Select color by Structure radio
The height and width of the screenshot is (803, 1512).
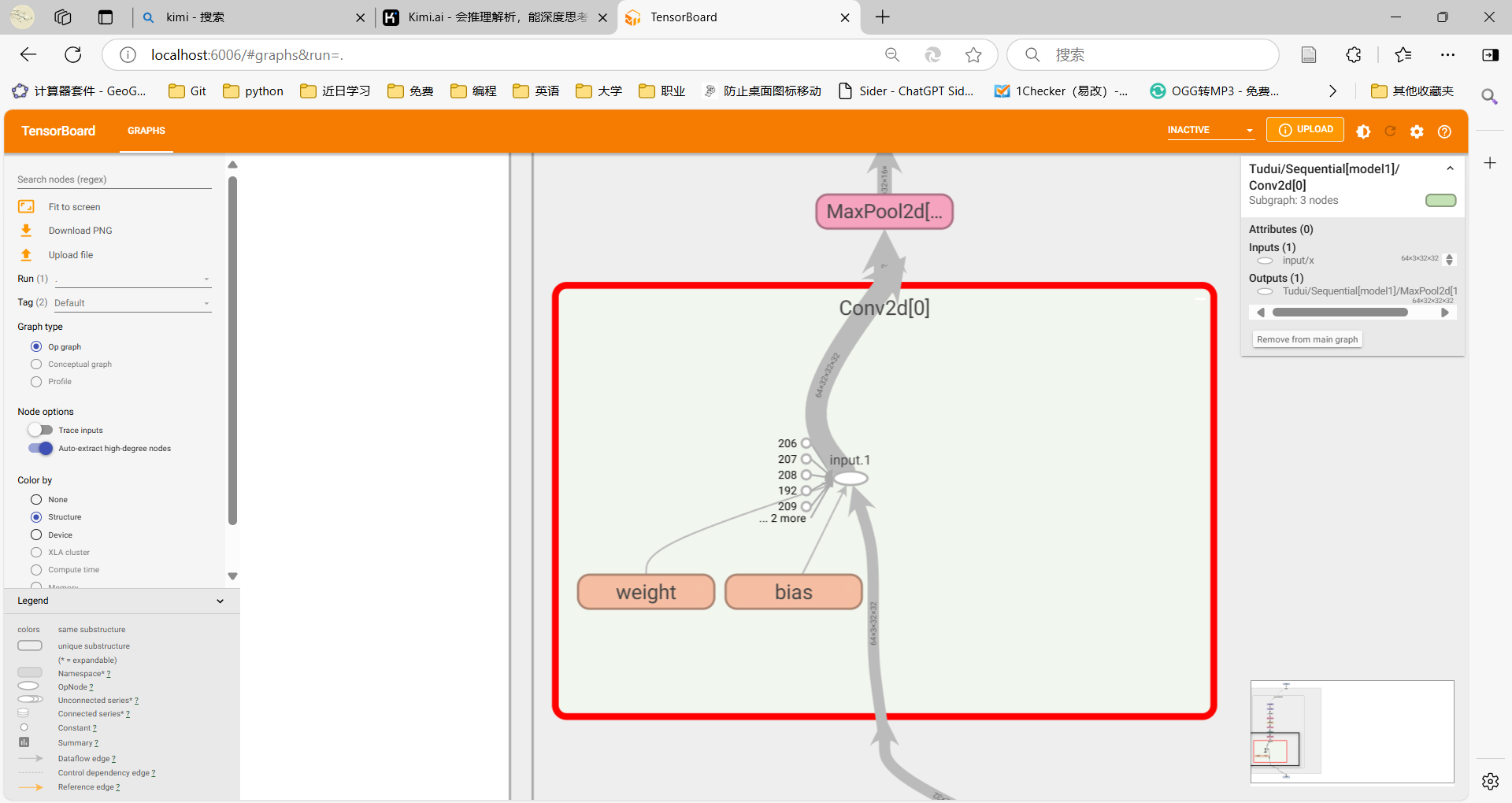point(36,516)
